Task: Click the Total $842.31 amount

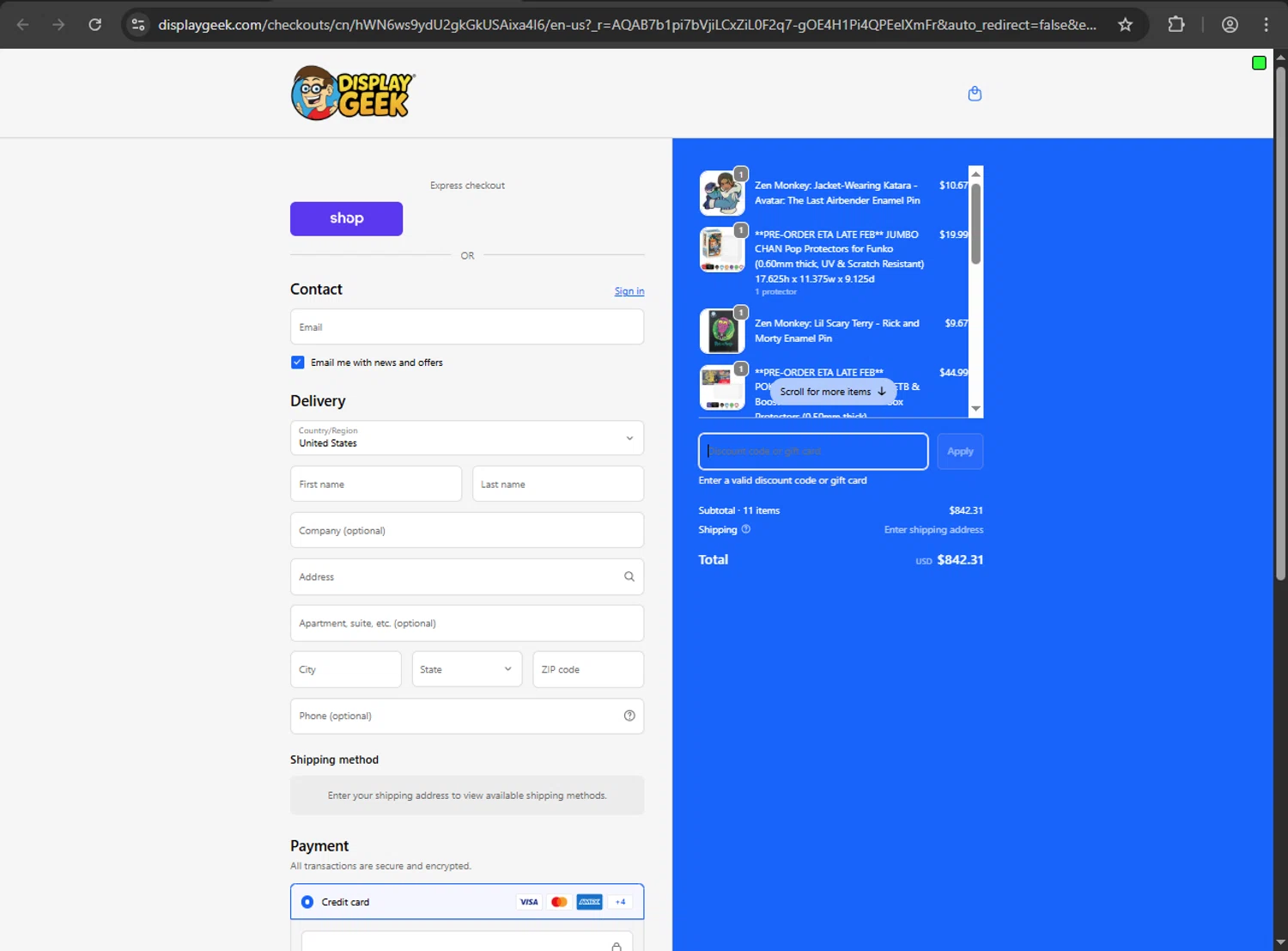Action: [x=960, y=559]
